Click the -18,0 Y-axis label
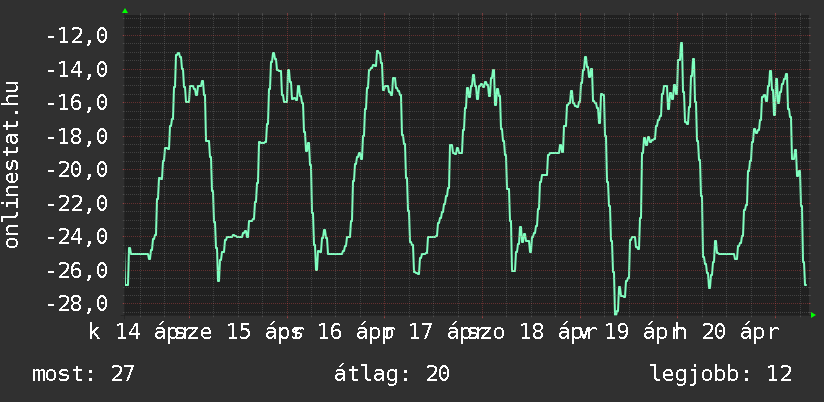 click(77, 137)
